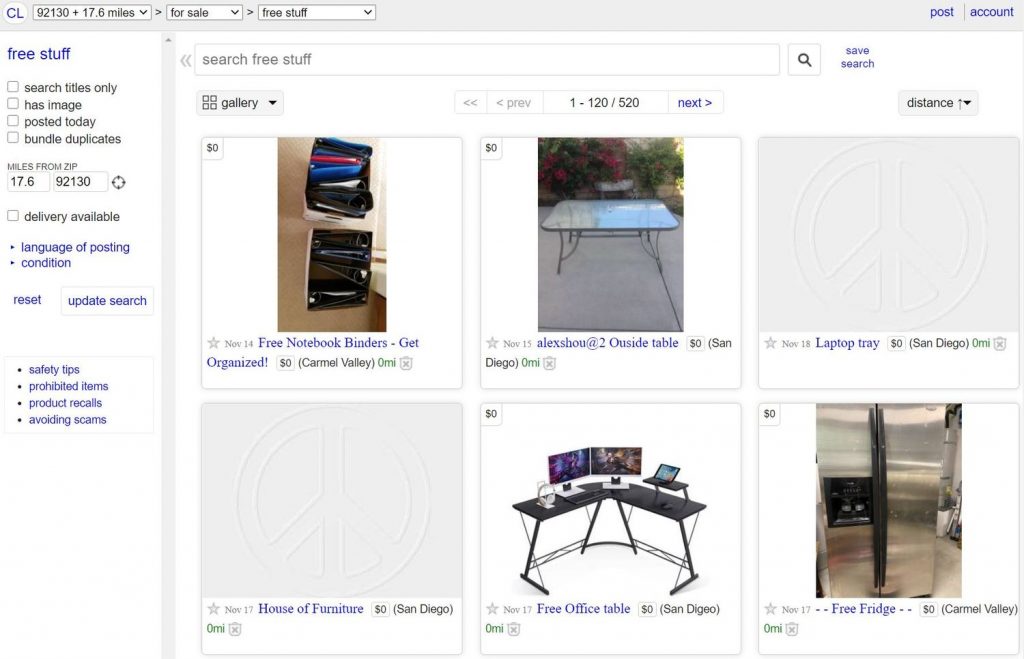Click the sidebar scrollbar up arrow

[168, 40]
